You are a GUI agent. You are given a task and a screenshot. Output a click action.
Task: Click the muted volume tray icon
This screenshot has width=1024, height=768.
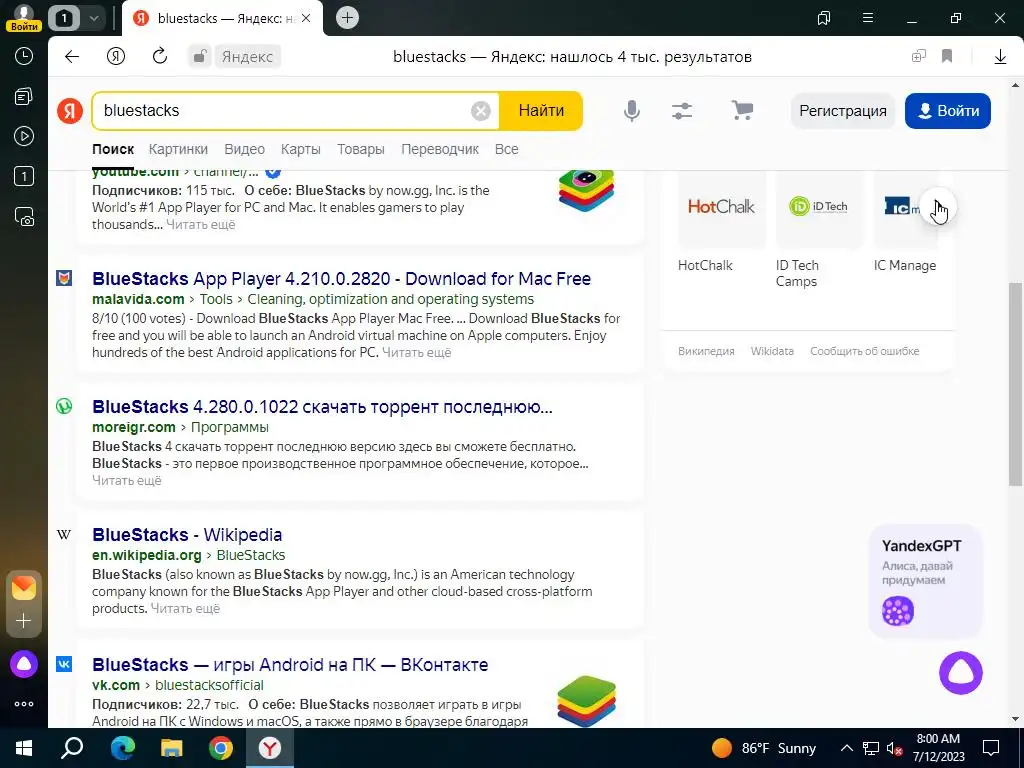pyautogui.click(x=895, y=748)
